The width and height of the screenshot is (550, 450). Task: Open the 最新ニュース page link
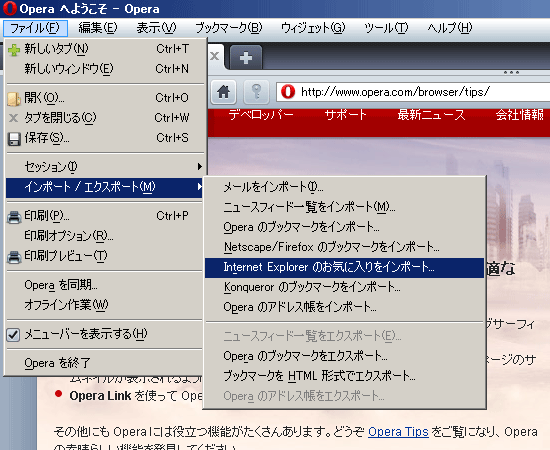point(431,115)
